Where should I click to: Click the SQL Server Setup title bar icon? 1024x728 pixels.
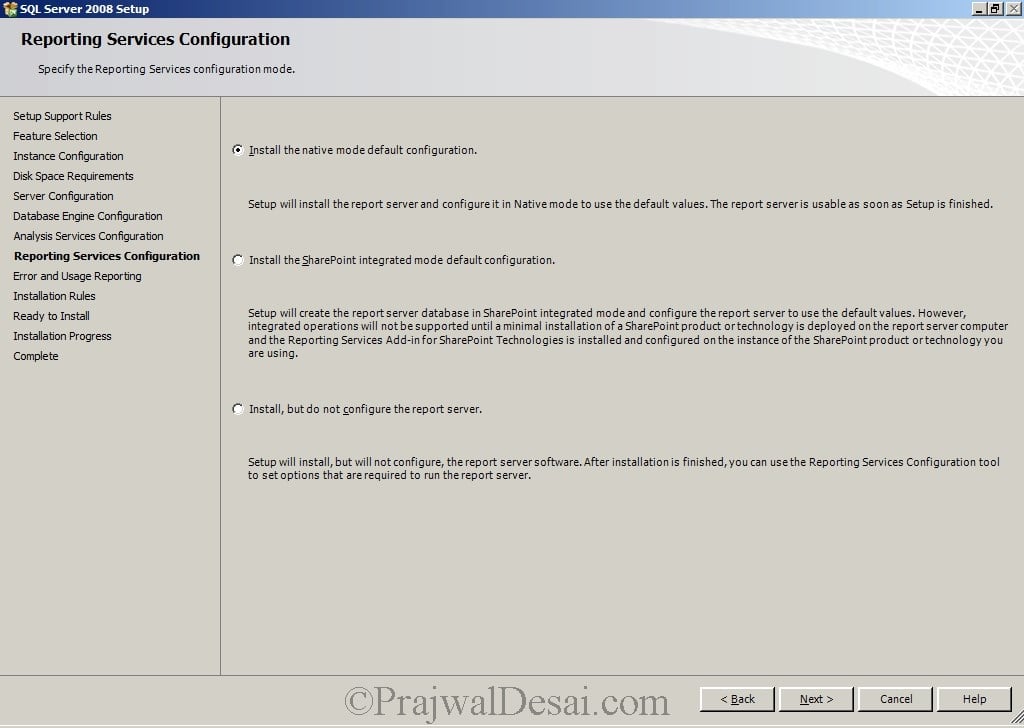click(9, 8)
